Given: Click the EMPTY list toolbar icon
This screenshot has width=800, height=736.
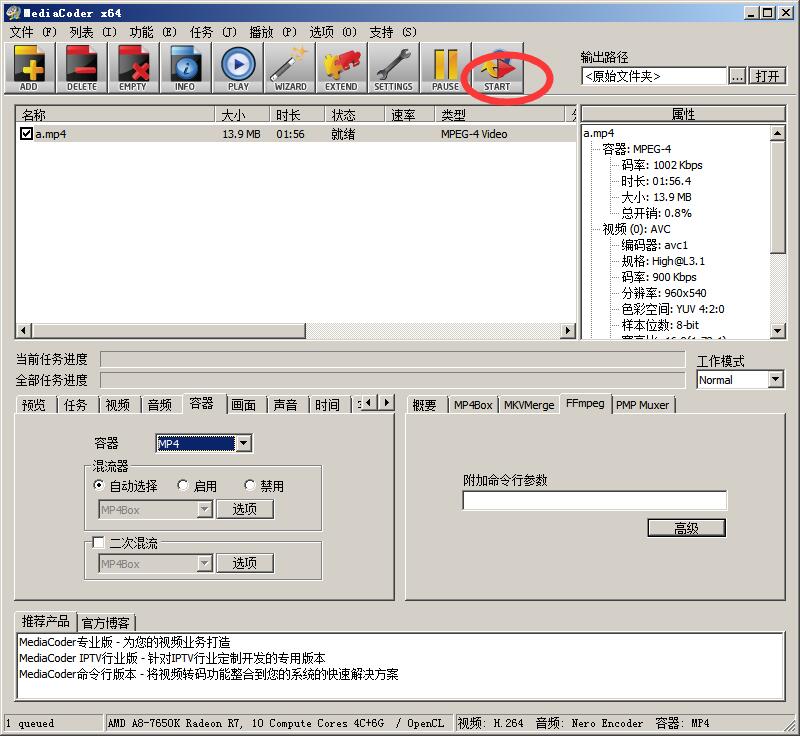Looking at the screenshot, I should [134, 68].
